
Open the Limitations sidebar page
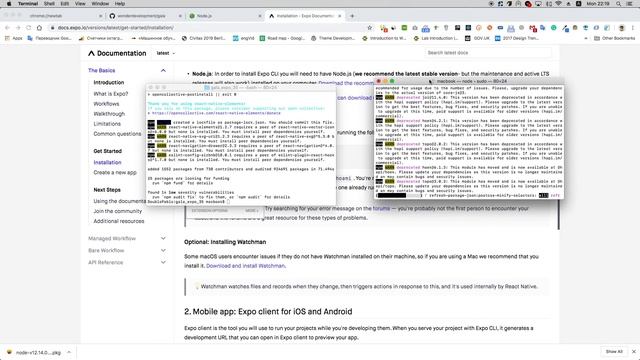pyautogui.click(x=107, y=124)
